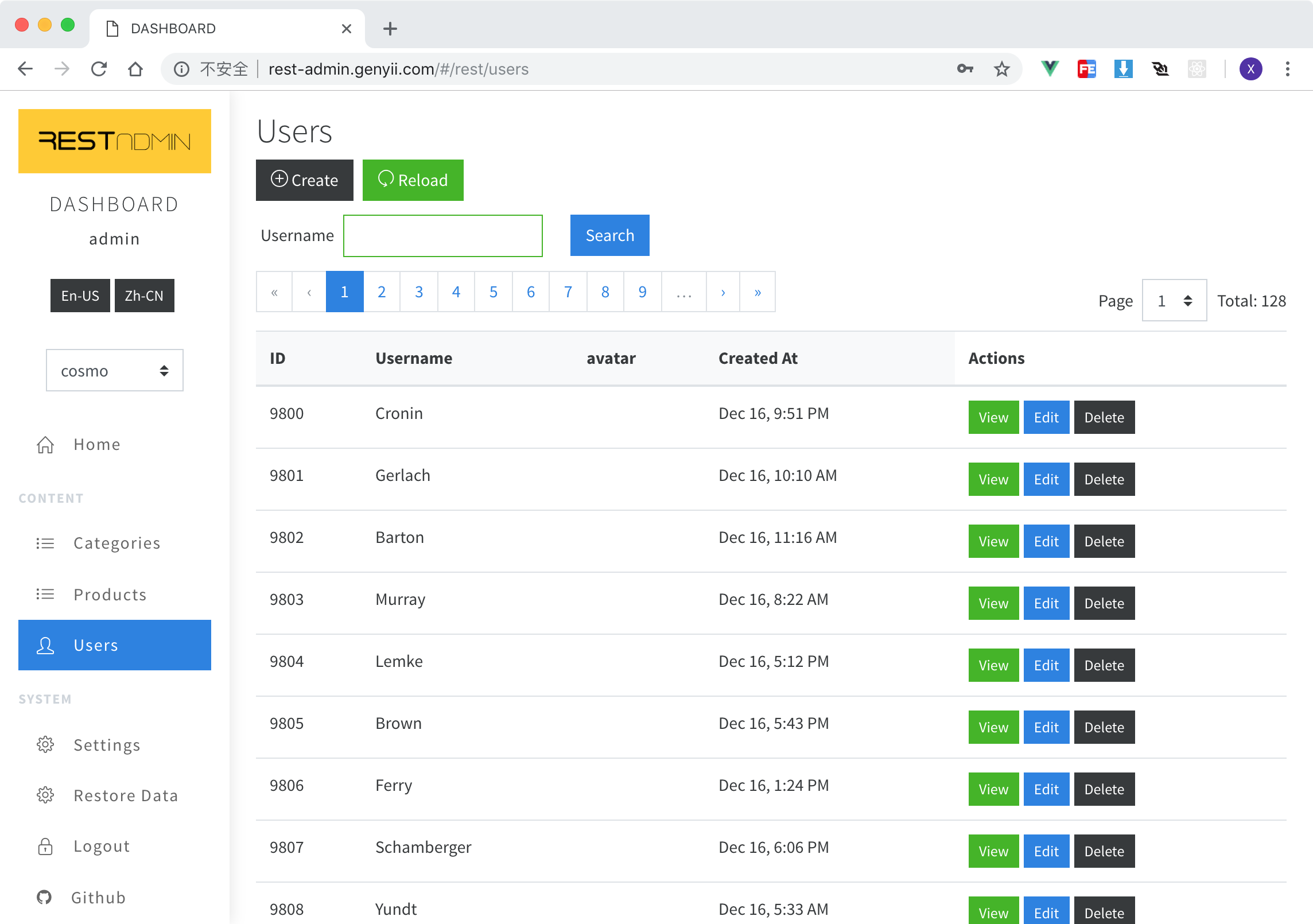The width and height of the screenshot is (1313, 924).
Task: Open the purple X profile avatar
Action: [1251, 69]
